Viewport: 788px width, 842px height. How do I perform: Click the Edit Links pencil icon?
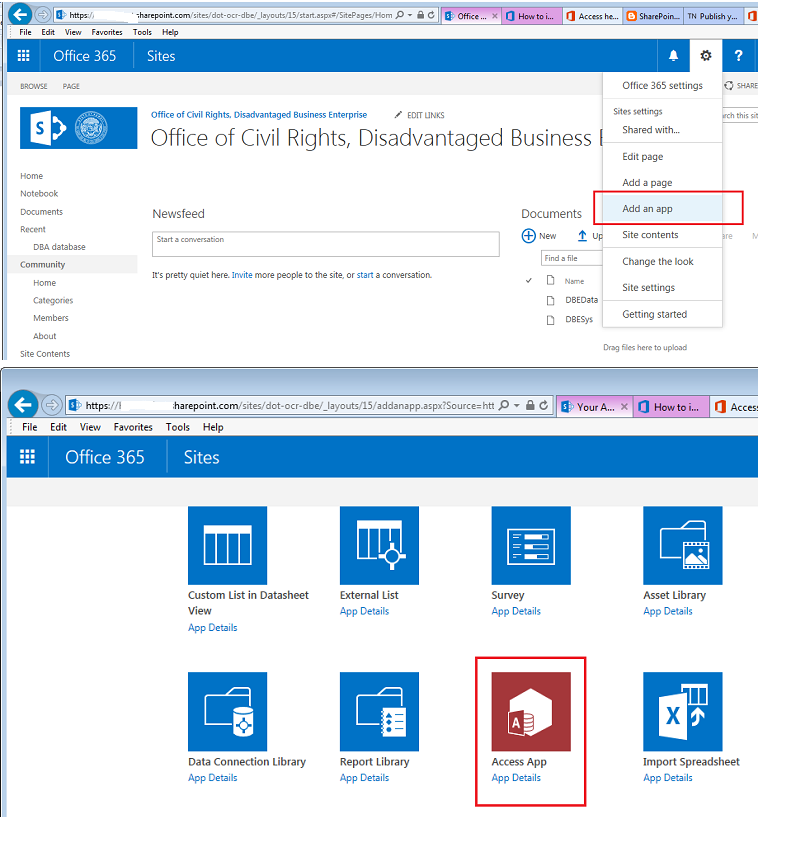pos(398,115)
